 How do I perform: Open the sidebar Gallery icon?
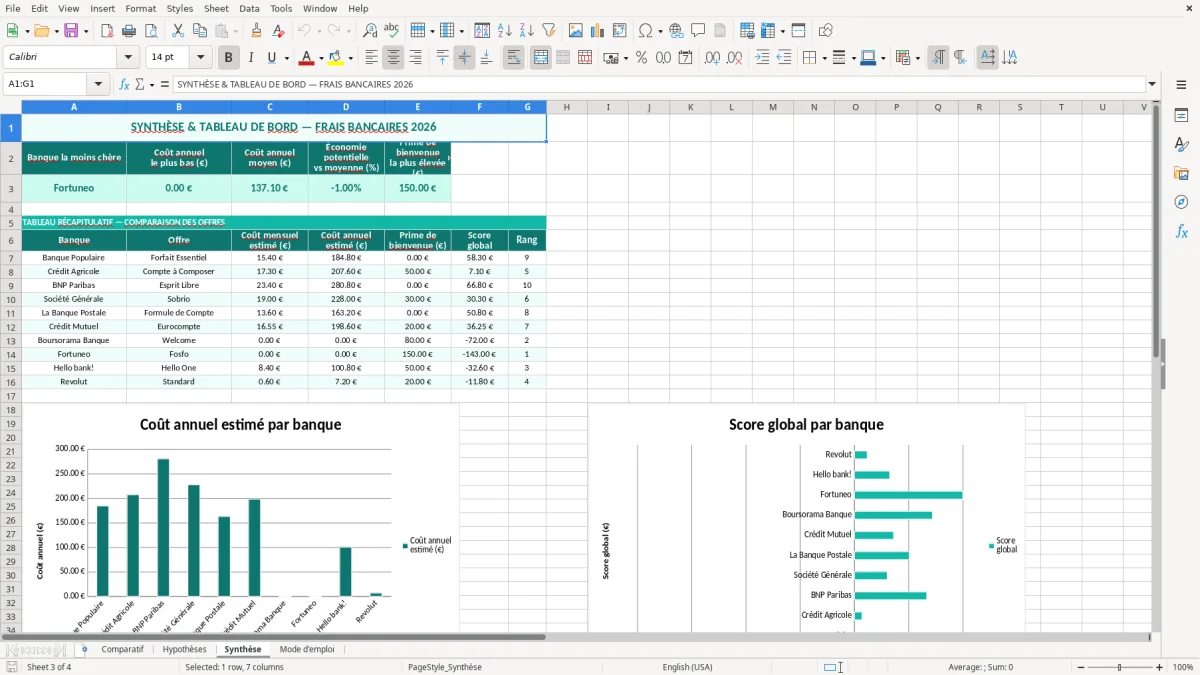point(1181,174)
